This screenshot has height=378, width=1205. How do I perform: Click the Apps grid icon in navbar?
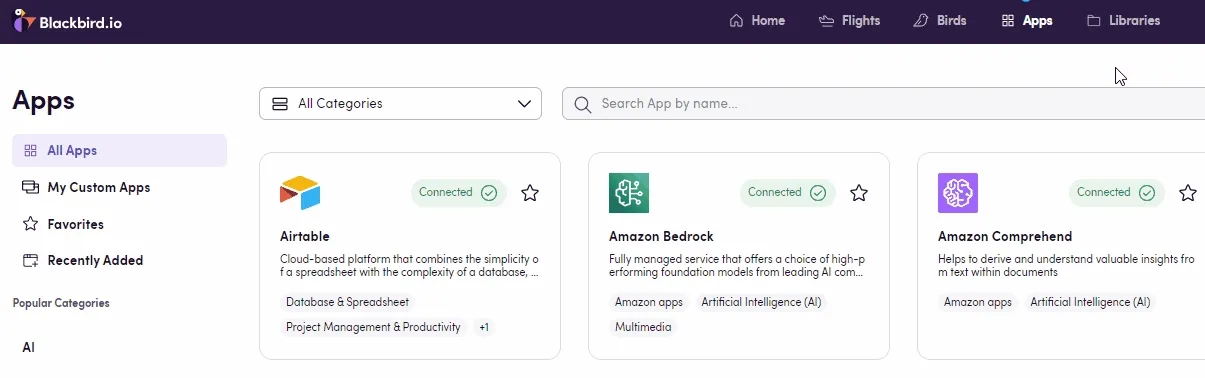[1008, 20]
